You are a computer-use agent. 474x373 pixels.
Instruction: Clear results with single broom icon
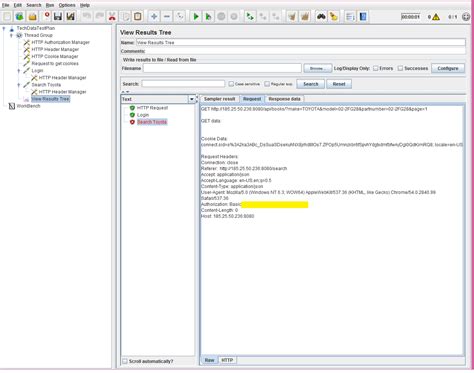[292, 16]
